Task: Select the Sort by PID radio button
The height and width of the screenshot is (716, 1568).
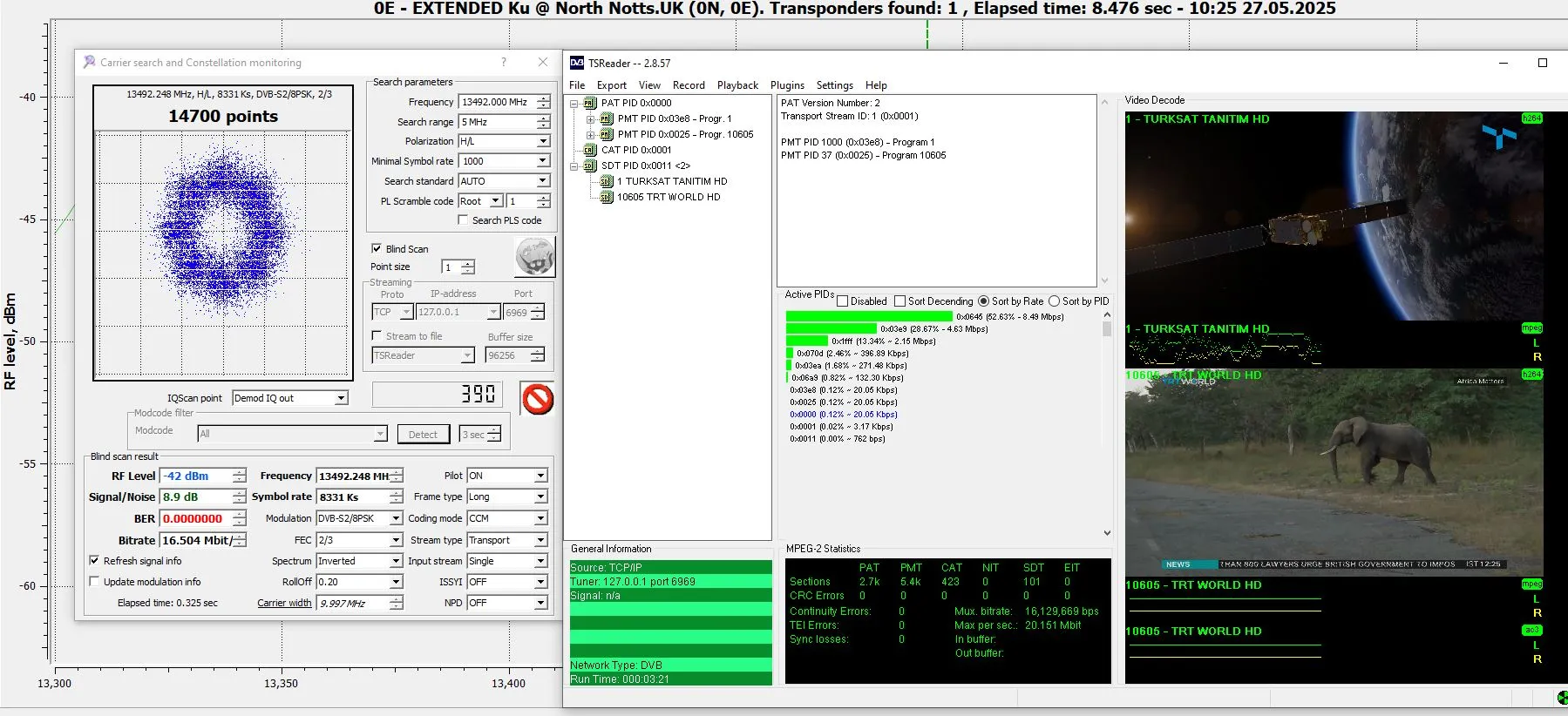Action: point(1054,301)
